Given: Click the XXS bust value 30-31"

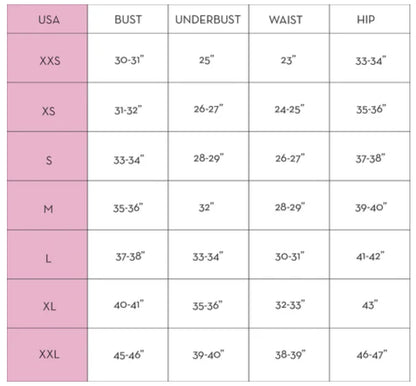Looking at the screenshot, I should [x=129, y=60].
